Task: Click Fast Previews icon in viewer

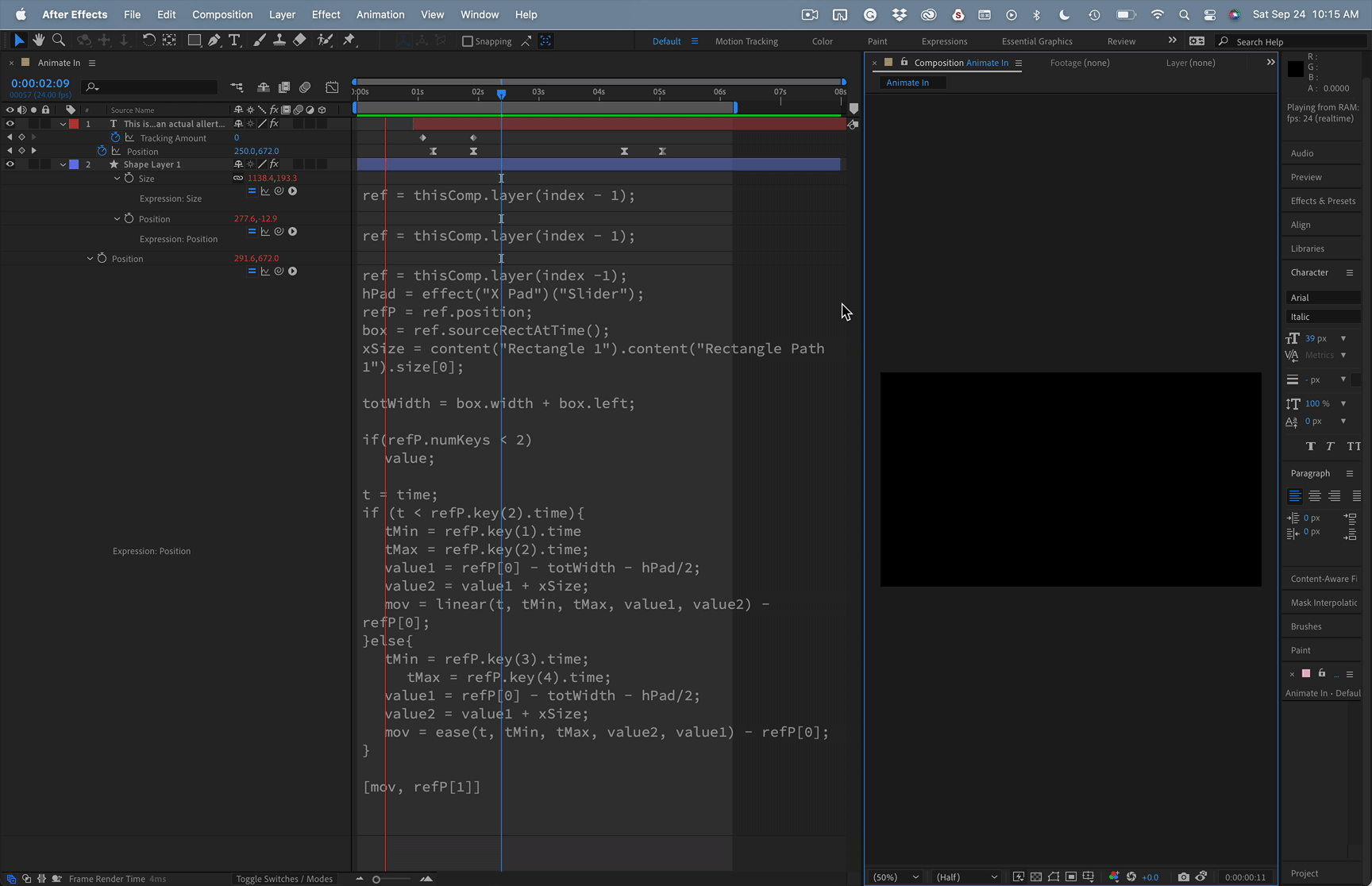Action: coord(1019,876)
